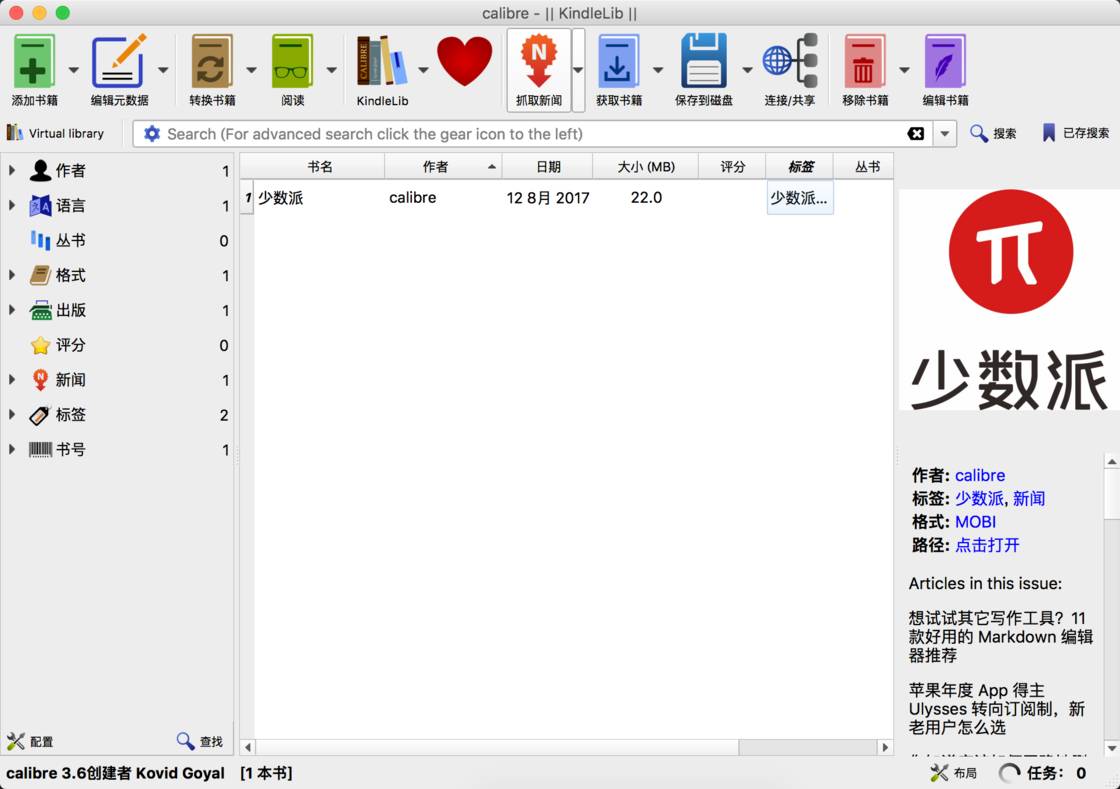The image size is (1120, 789).
Task: Click 保存到磁盘 floppy disk icon
Action: tap(703, 62)
